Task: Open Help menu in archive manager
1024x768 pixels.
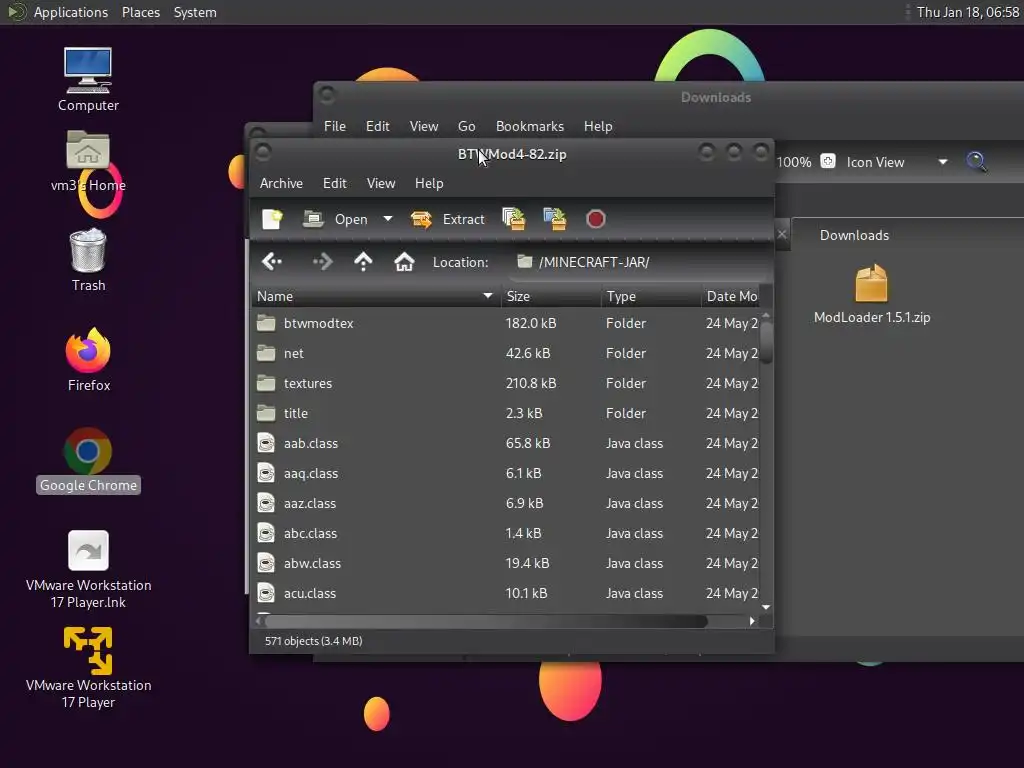Action: (x=429, y=184)
